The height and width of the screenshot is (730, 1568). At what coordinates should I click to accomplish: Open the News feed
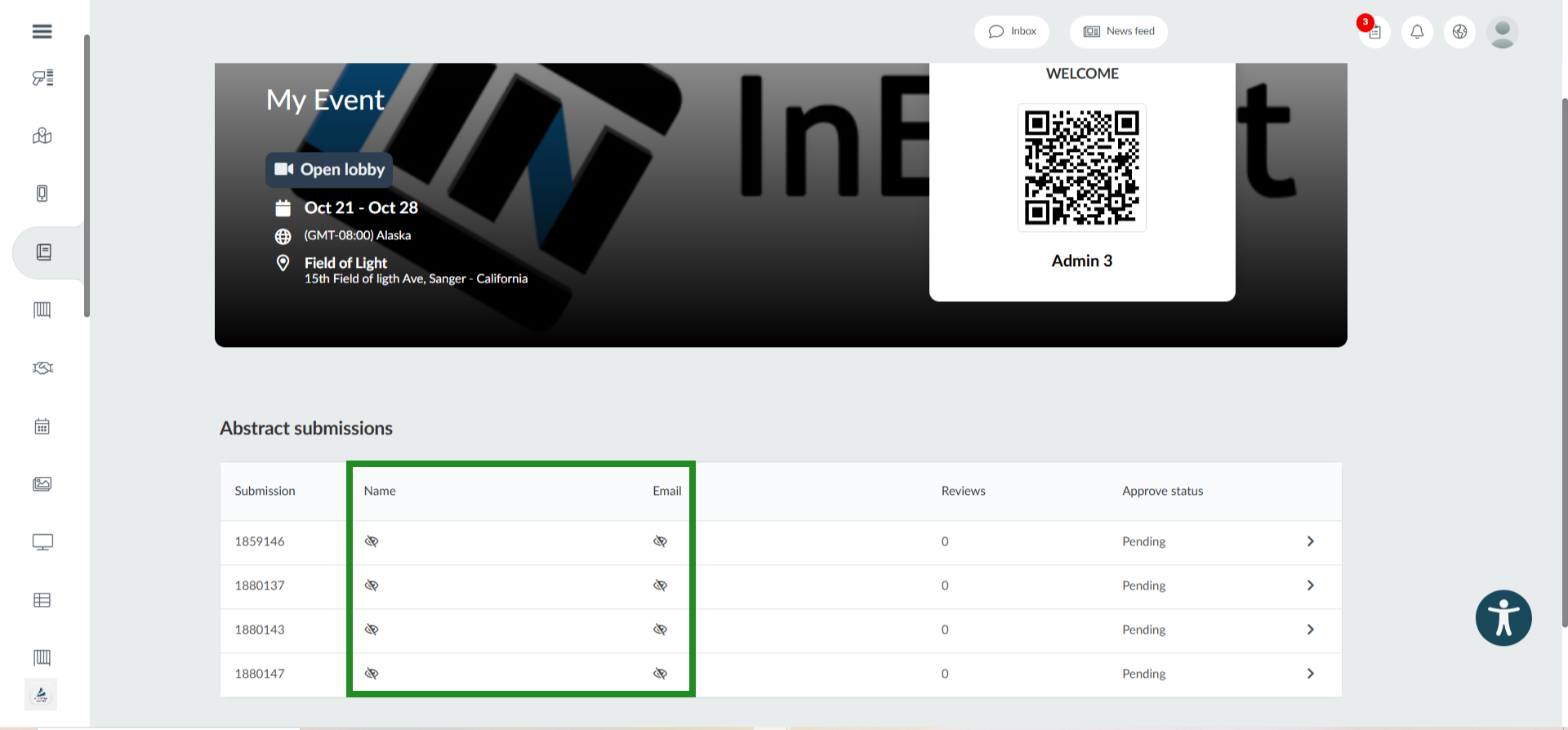coord(1119,32)
